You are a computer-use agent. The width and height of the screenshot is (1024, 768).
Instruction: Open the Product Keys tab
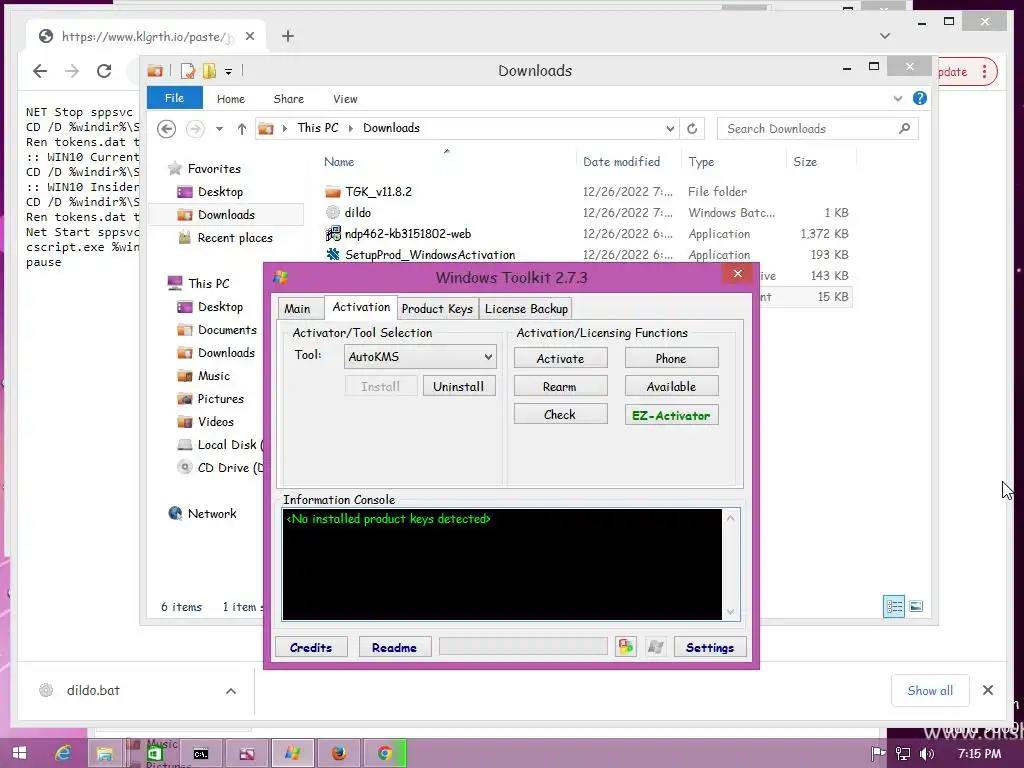pos(437,308)
